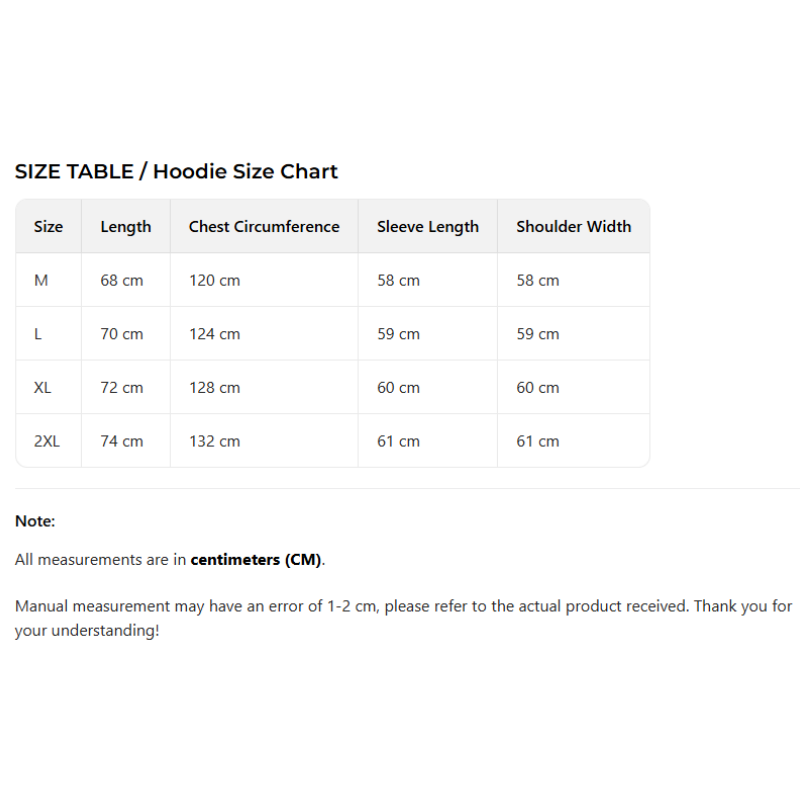Click the bold centimeters (CM) text

[256, 560]
